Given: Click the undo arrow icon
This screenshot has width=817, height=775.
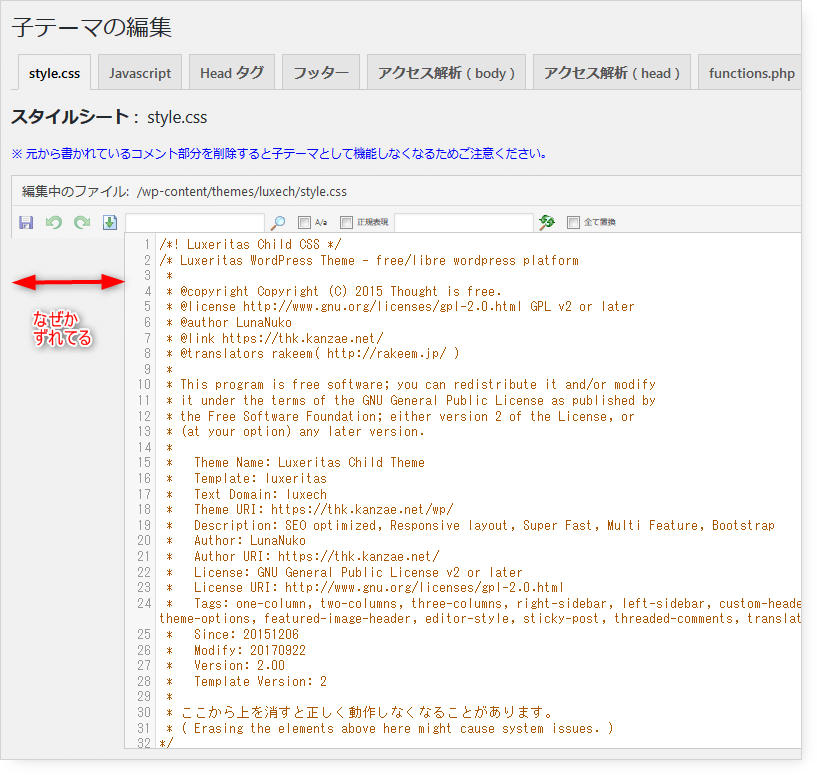Looking at the screenshot, I should [x=54, y=222].
